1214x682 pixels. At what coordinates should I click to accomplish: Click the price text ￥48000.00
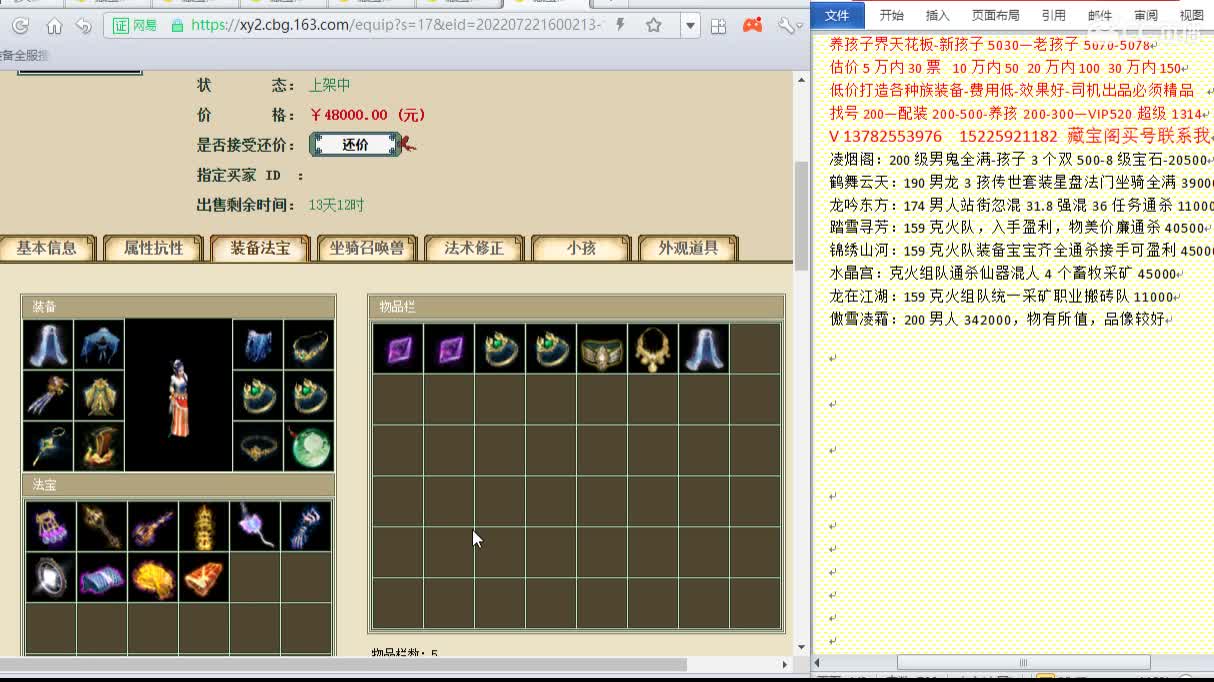(x=367, y=115)
